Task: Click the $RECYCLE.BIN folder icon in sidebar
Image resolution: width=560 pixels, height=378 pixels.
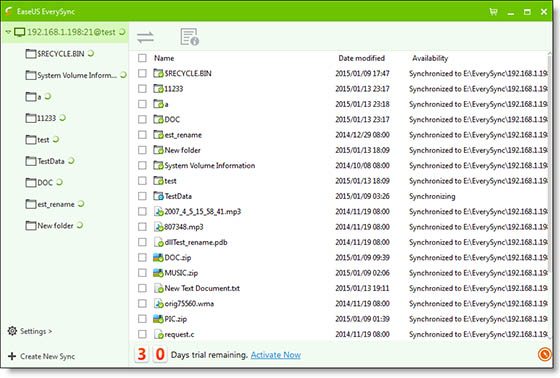Action: pyautogui.click(x=31, y=54)
